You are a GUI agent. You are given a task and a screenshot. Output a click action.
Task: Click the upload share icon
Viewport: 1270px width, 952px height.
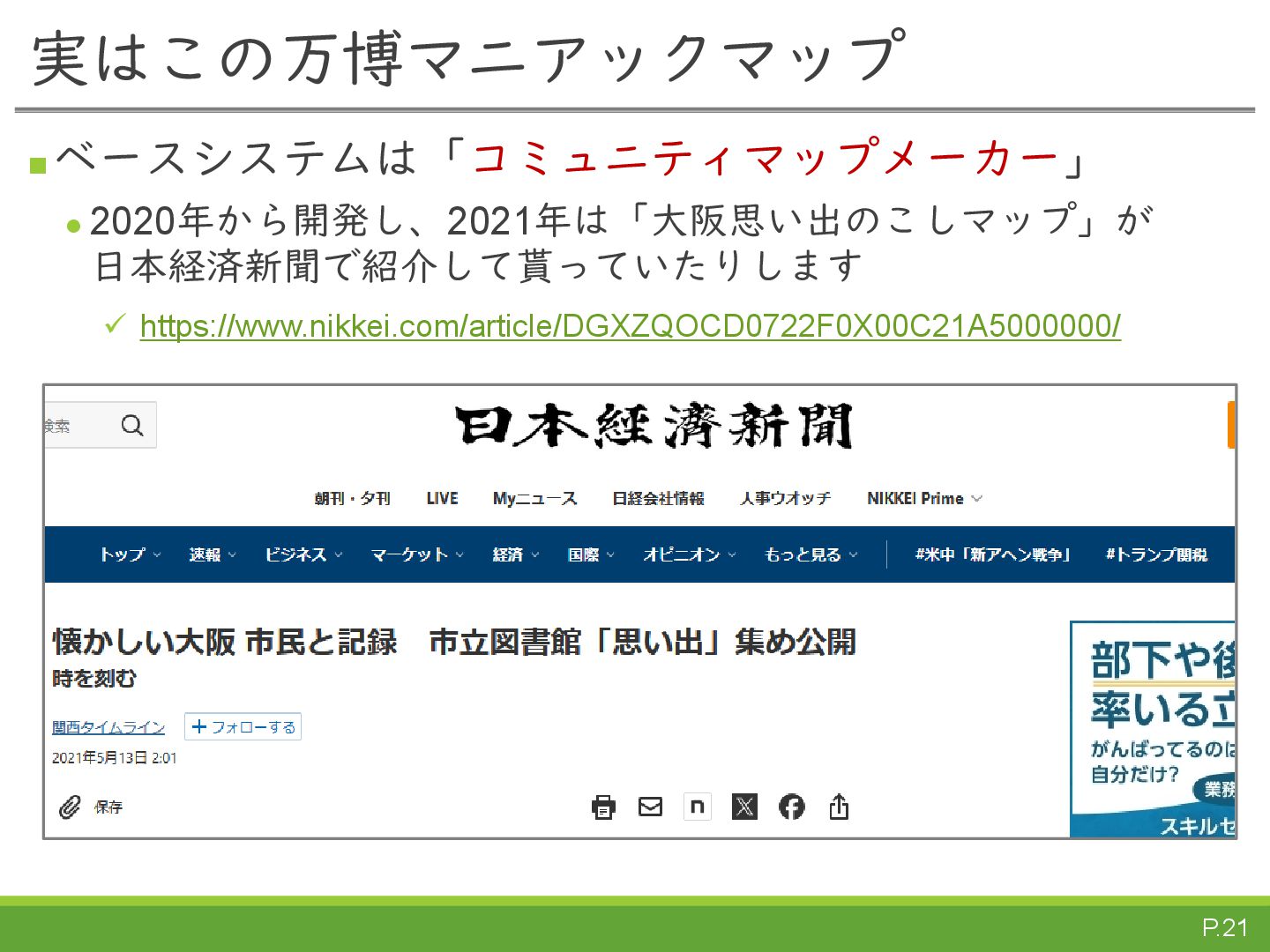pyautogui.click(x=839, y=806)
